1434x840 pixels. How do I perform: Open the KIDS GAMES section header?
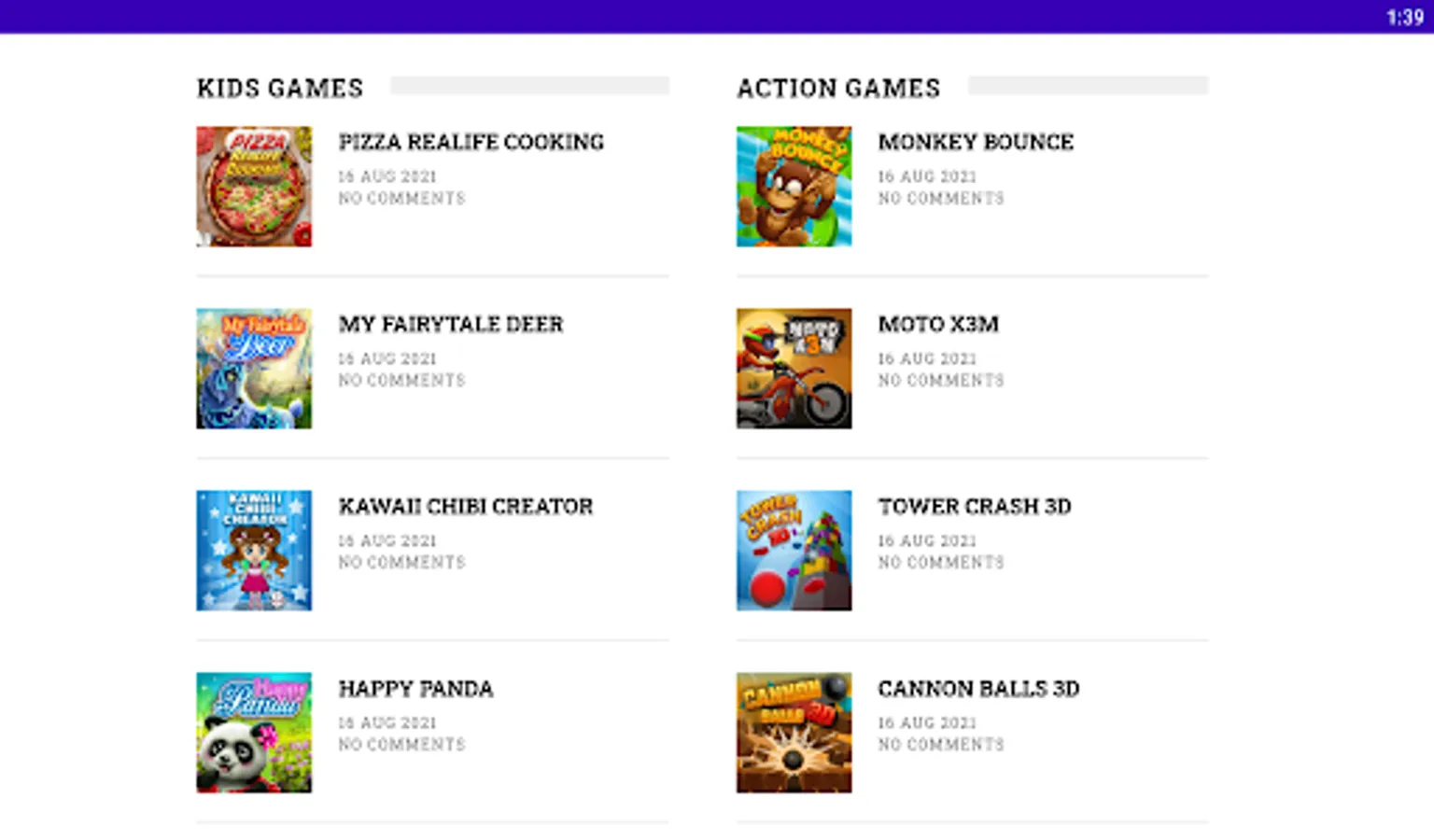pyautogui.click(x=279, y=87)
